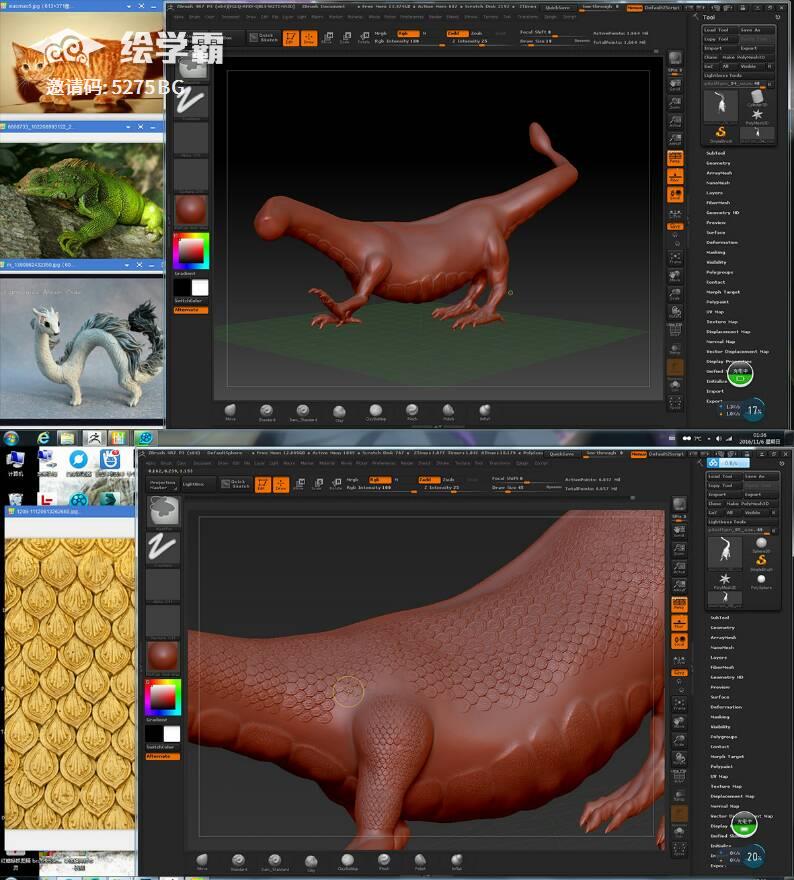Open Transform menu in lower ZBrush menu bar
Viewport: 794px width, 880px height.
(x=499, y=464)
